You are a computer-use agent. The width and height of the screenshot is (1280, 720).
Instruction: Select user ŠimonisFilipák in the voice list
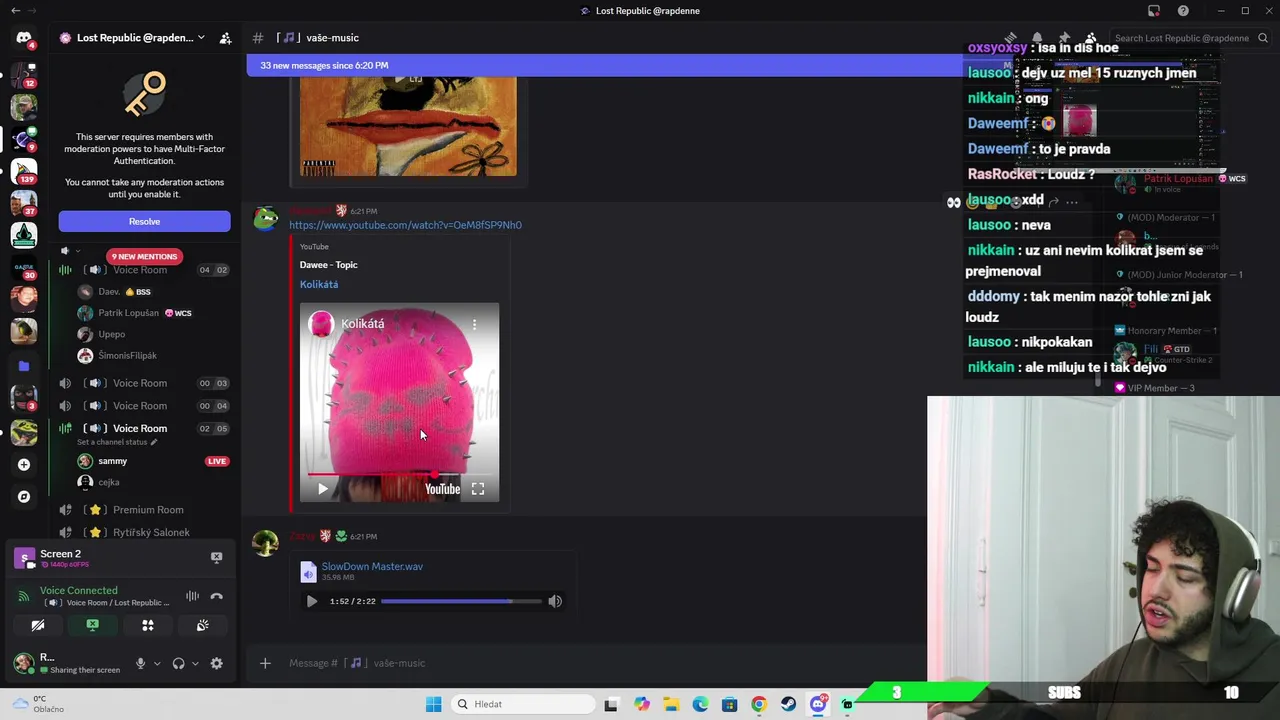127,356
